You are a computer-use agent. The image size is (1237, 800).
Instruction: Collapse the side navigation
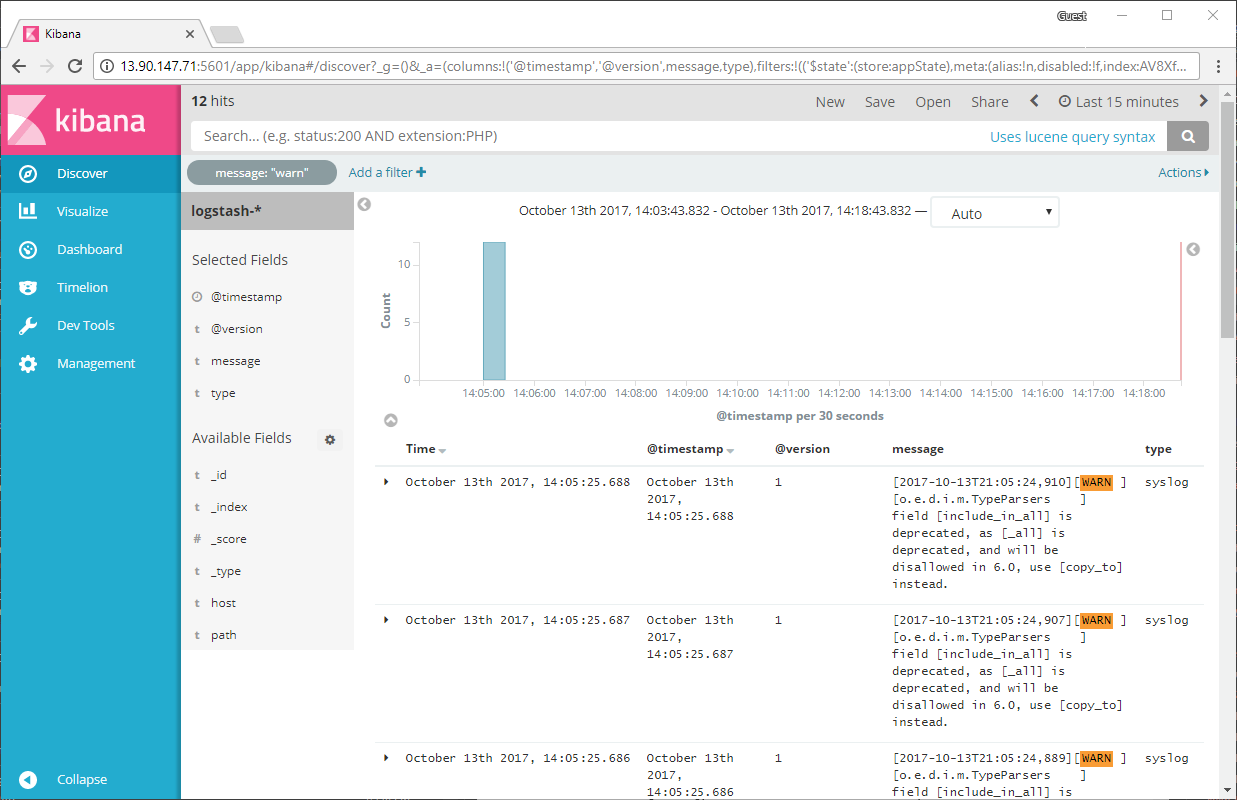pyautogui.click(x=91, y=779)
